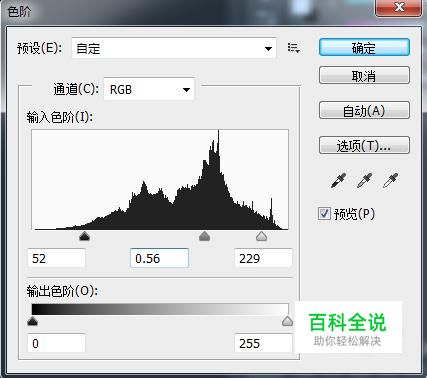The image size is (427, 378).
Task: Click the input highlight field showing 229
Action: pos(263,258)
